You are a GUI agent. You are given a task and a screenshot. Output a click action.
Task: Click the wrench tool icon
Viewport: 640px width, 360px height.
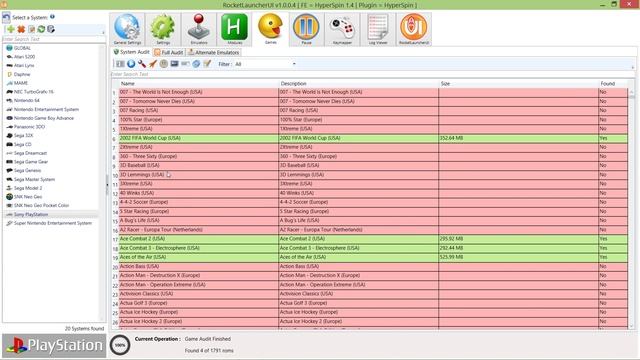point(142,64)
